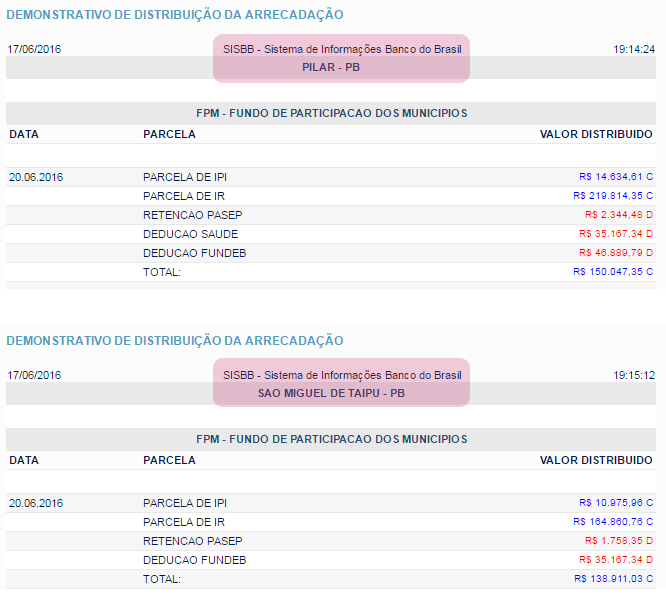Viewport: 666px width, 600px height.
Task: Click the value "R$ 219.814,35 C"
Action: (x=613, y=196)
